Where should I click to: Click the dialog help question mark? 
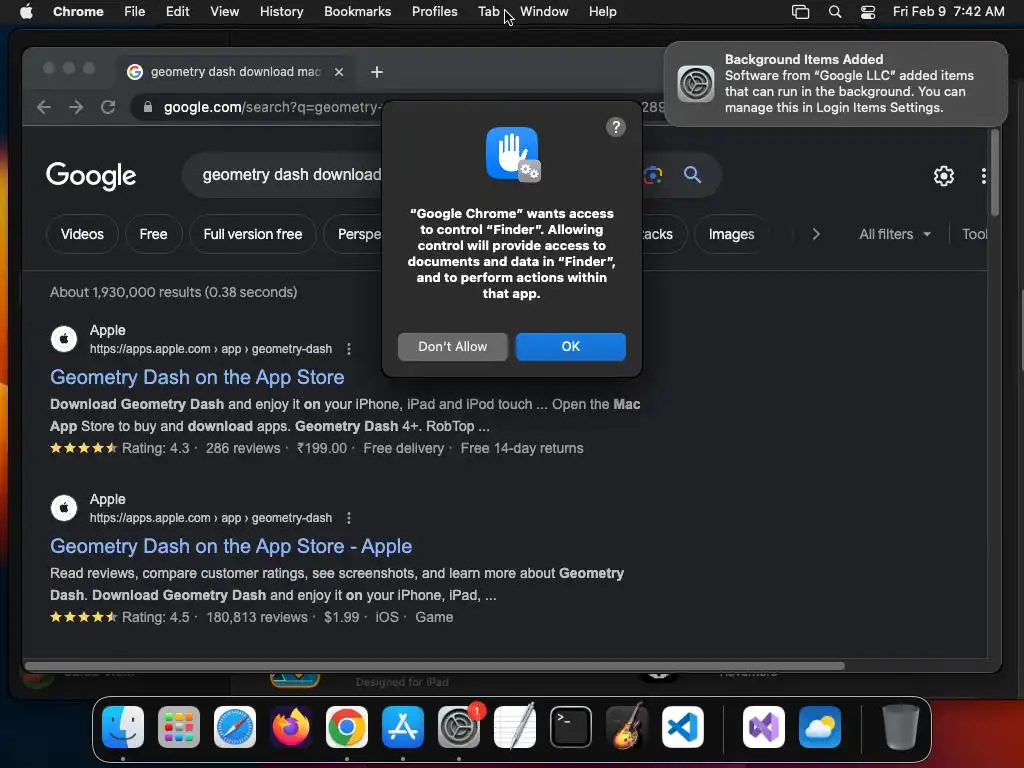615,127
